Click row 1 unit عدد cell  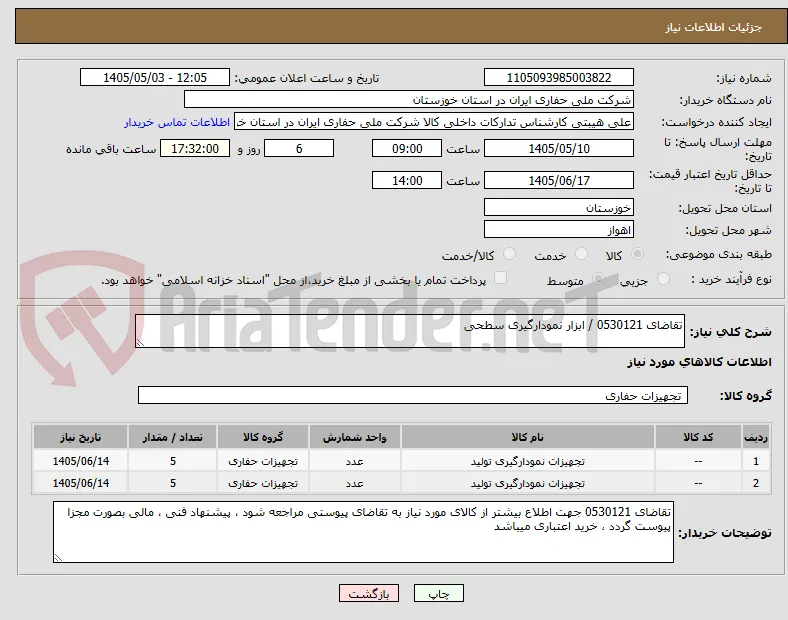coord(354,461)
